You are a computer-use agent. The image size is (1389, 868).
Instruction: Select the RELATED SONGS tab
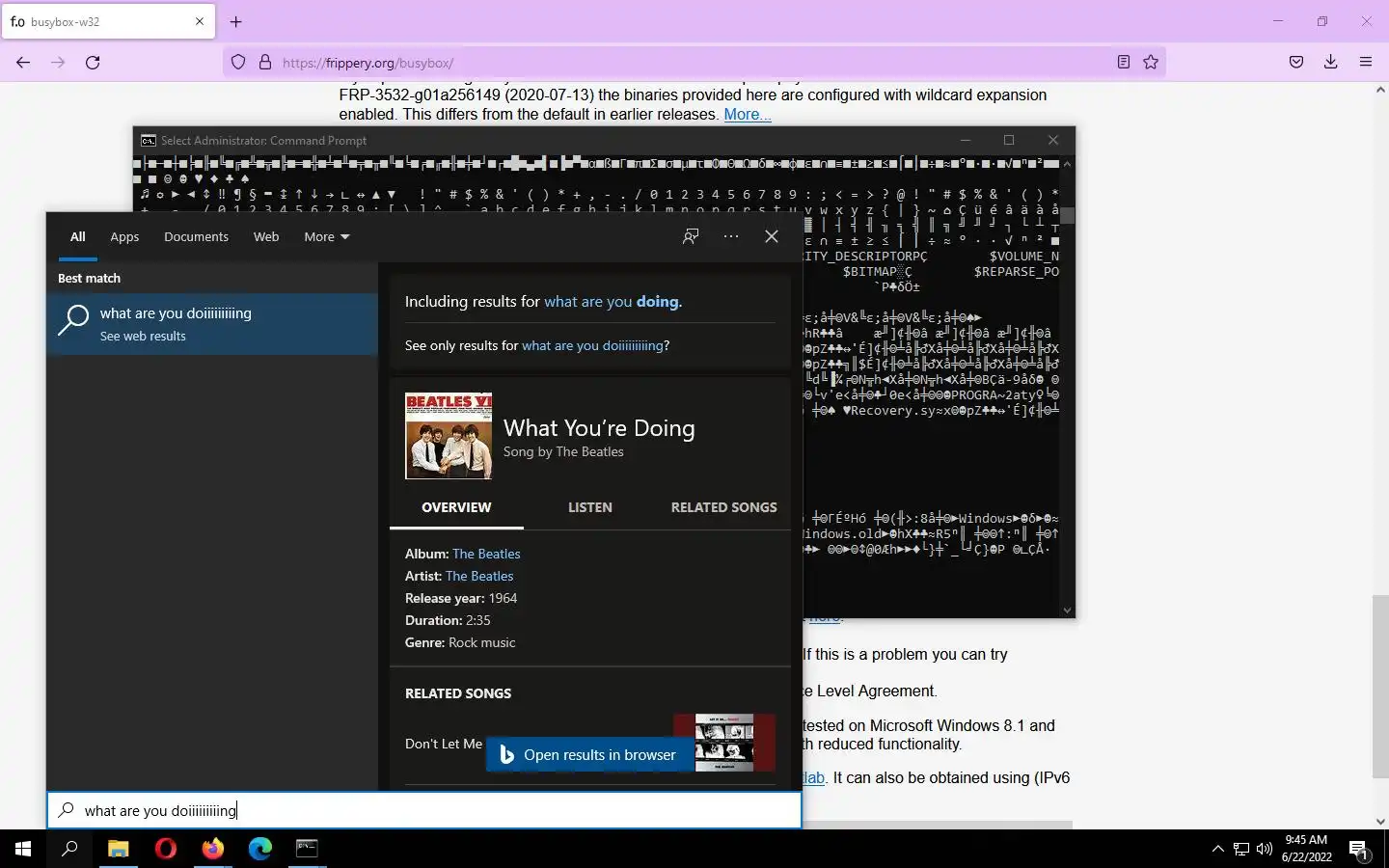coord(723,507)
